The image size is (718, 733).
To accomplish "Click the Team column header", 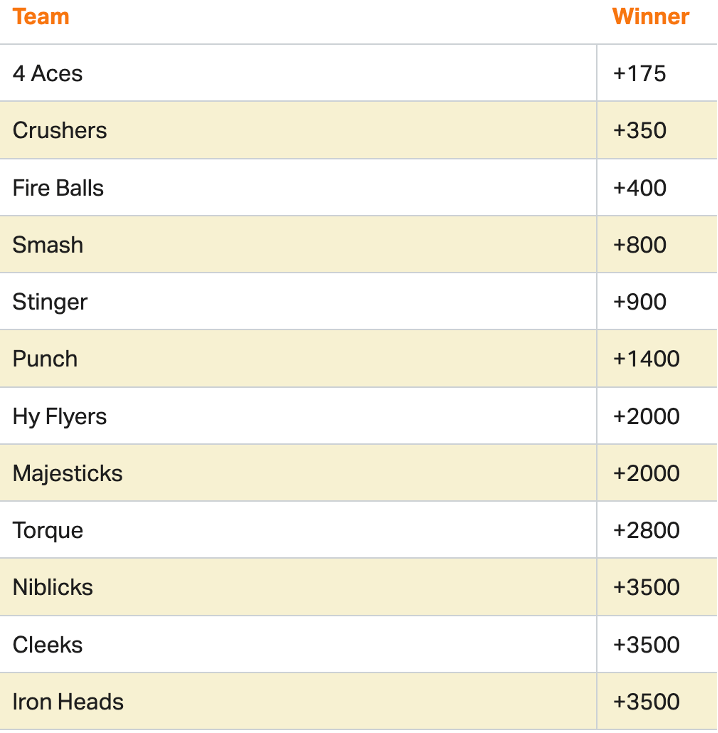I will click(x=41, y=17).
